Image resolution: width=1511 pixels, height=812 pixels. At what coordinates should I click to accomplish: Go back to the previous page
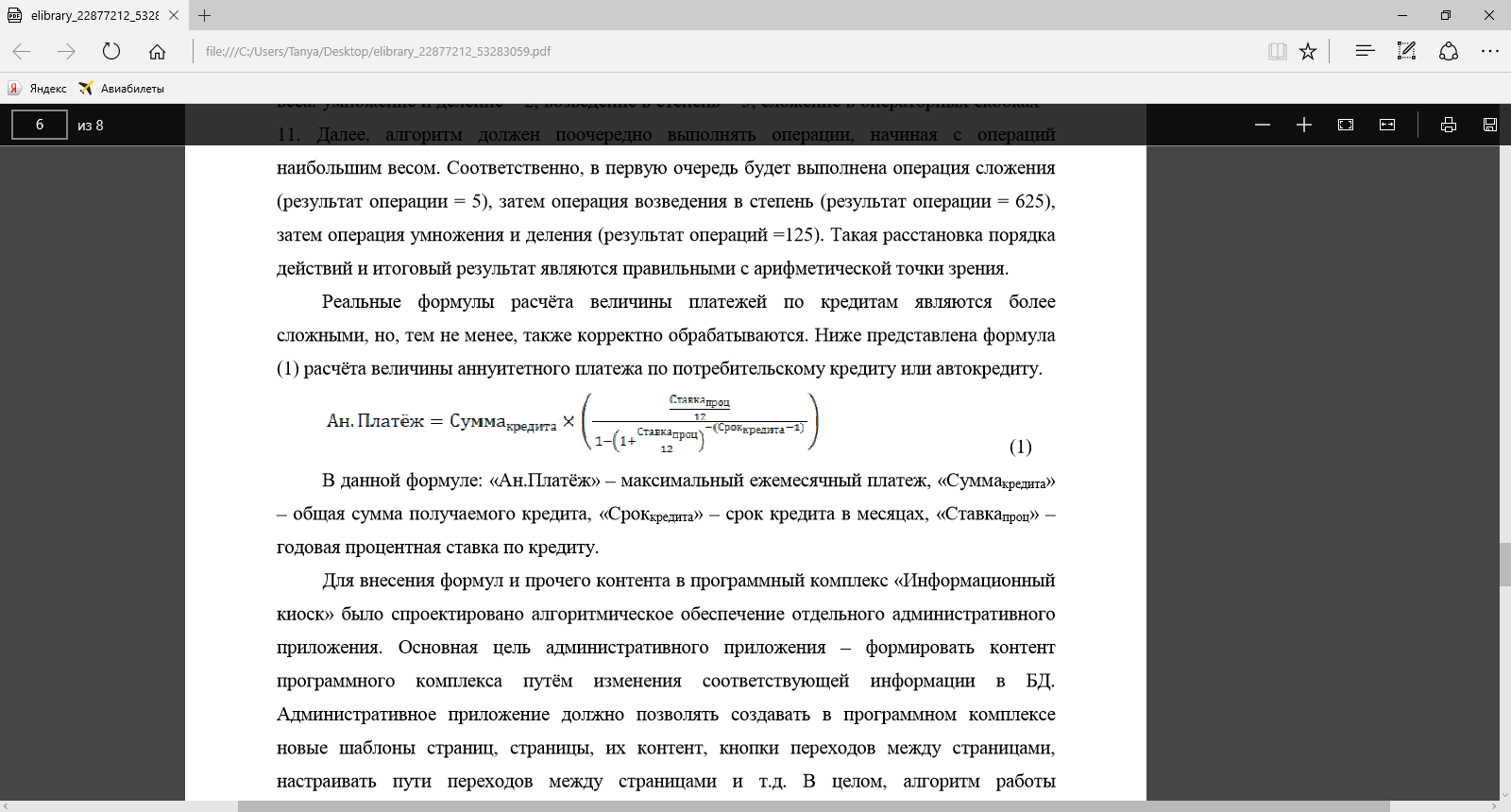22,51
